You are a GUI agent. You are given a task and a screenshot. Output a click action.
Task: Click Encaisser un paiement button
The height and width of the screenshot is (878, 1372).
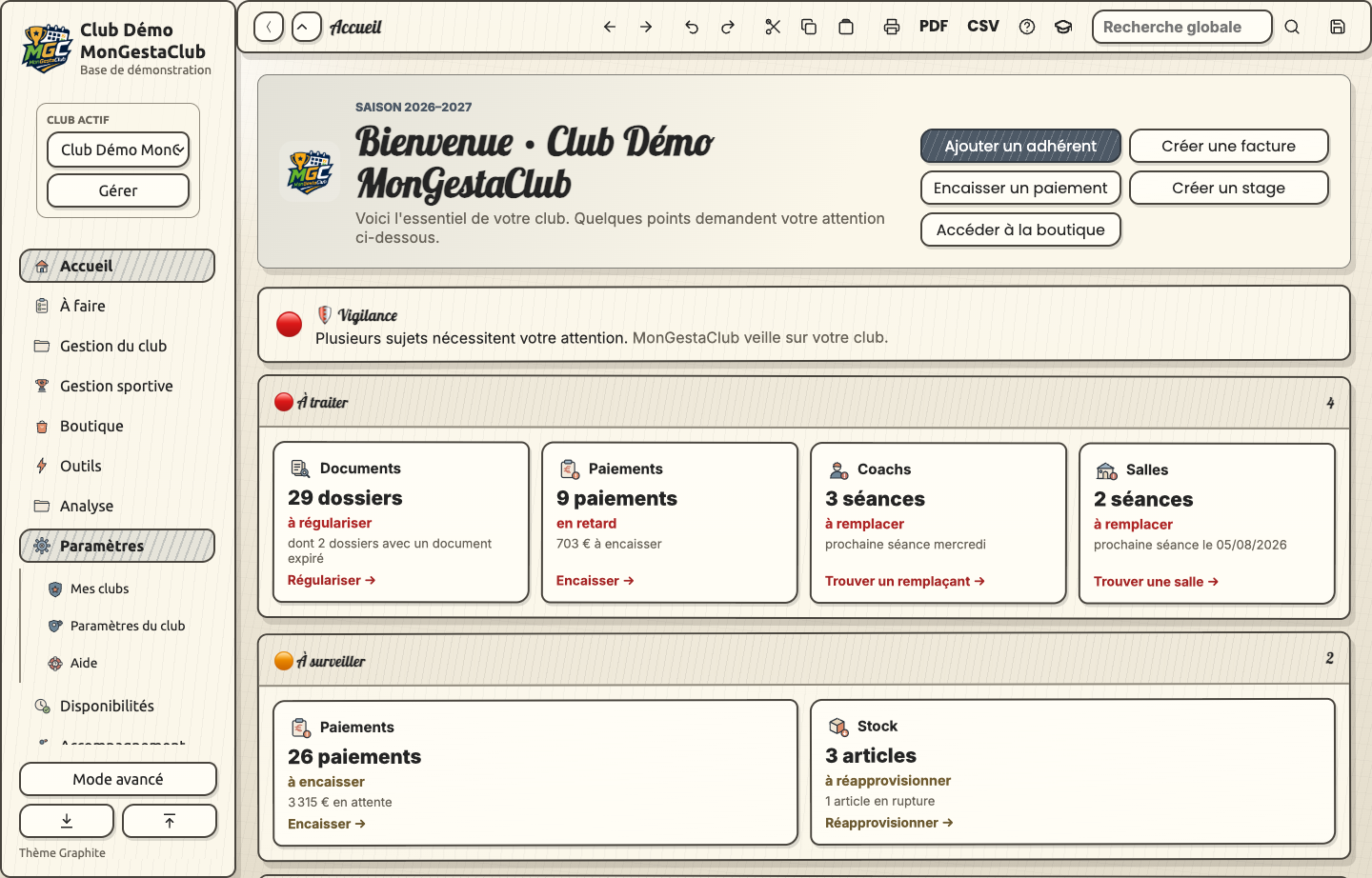tap(1020, 188)
